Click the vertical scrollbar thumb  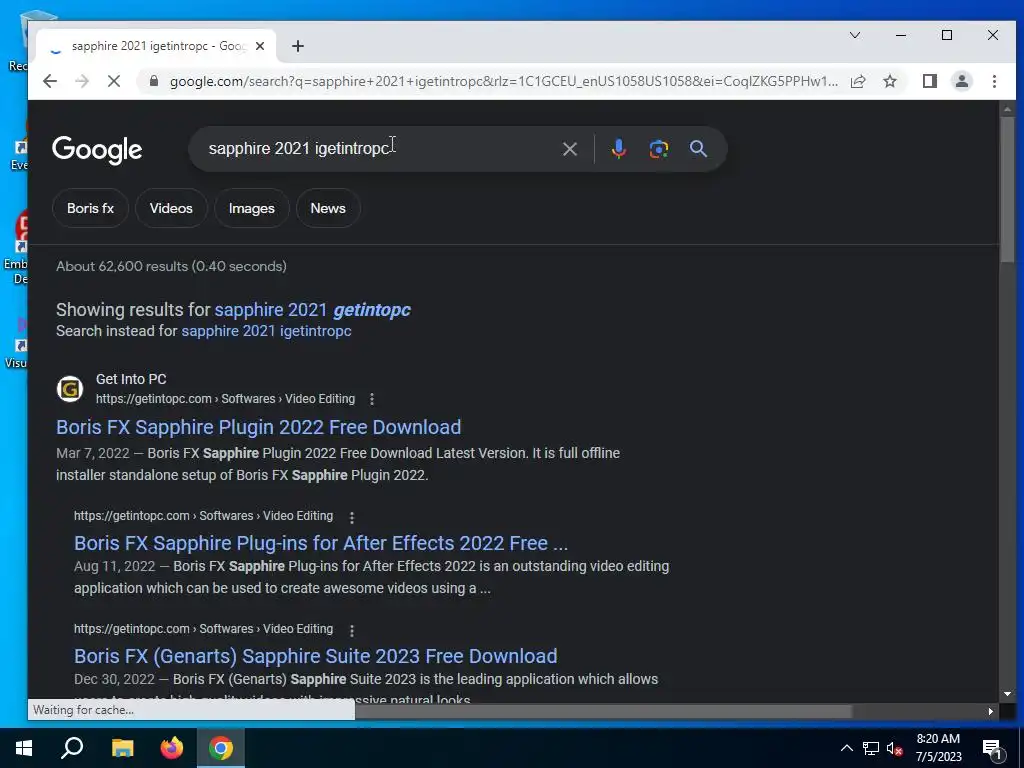[x=1008, y=191]
